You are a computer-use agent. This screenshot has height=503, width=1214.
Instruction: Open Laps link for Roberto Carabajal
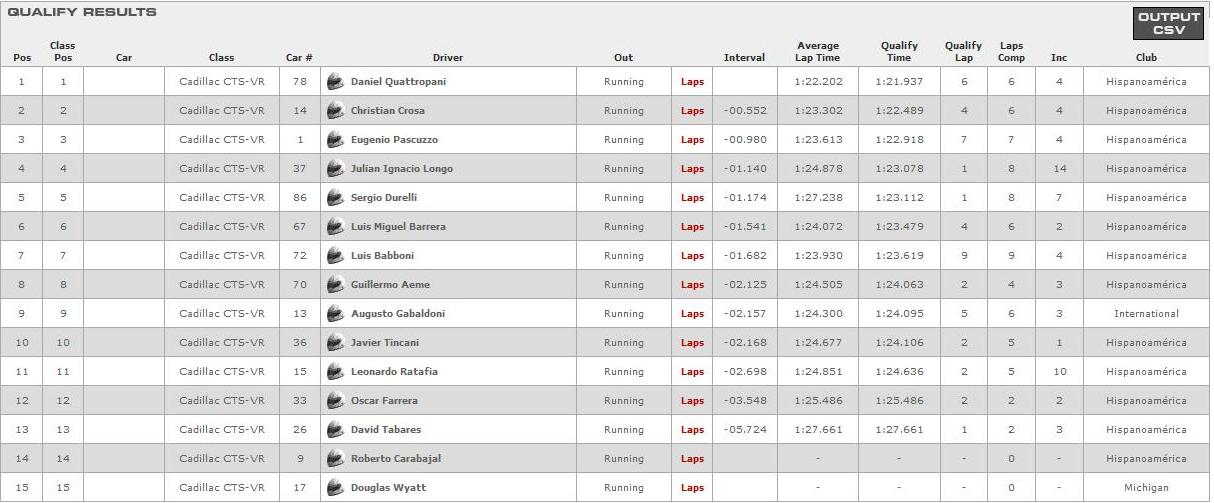[692, 459]
